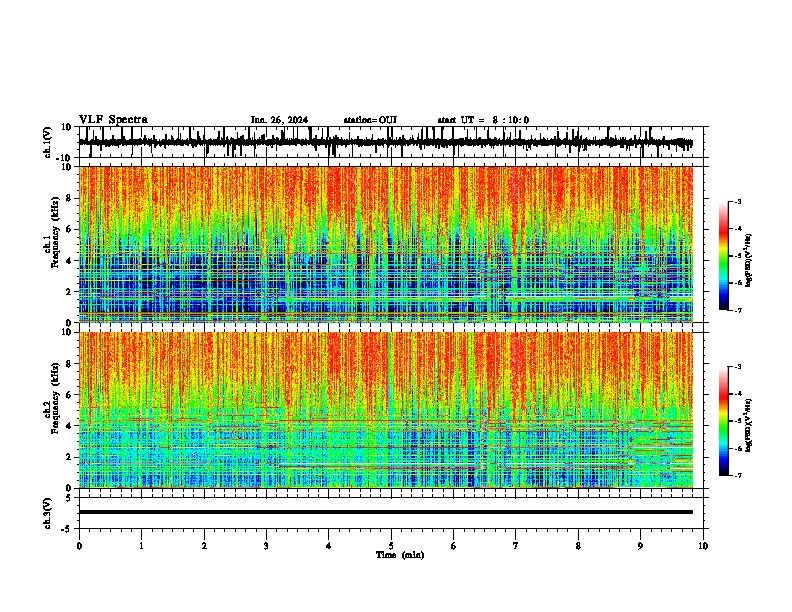Click the ch.1 "Frequency (kHz)" axis label
This screenshot has height=612, width=792.
(55, 233)
